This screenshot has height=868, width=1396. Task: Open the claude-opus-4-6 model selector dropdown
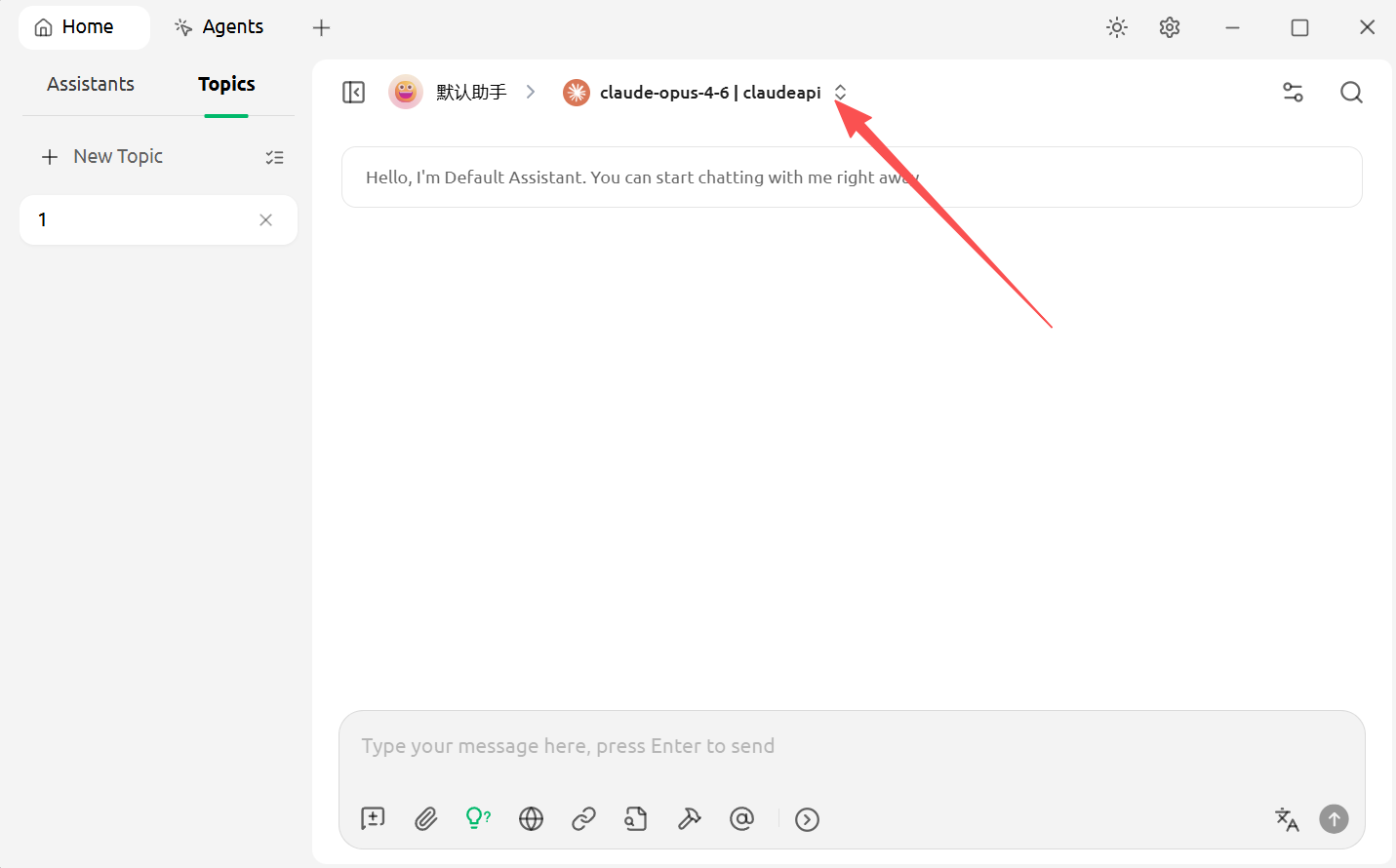(x=706, y=93)
